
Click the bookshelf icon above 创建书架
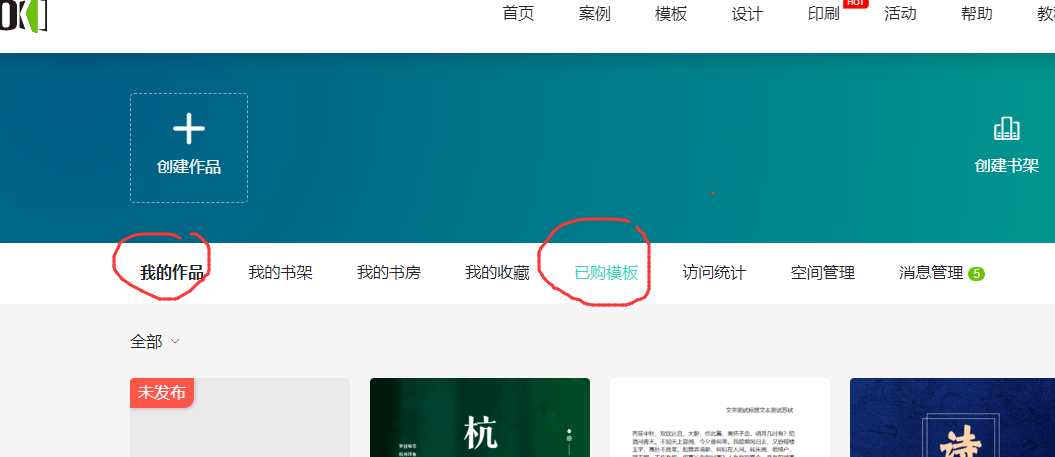click(x=1006, y=129)
